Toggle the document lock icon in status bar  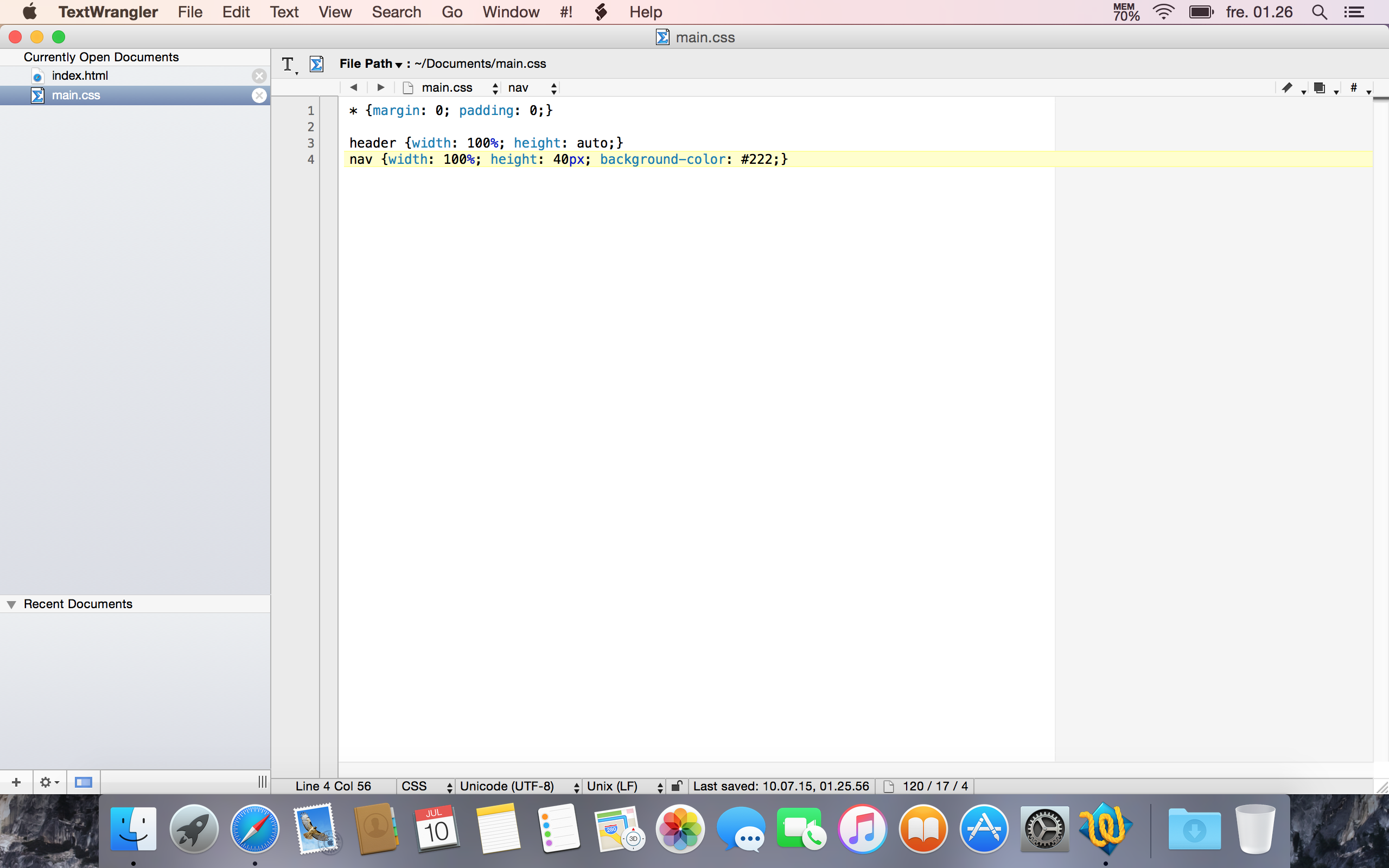tap(677, 786)
